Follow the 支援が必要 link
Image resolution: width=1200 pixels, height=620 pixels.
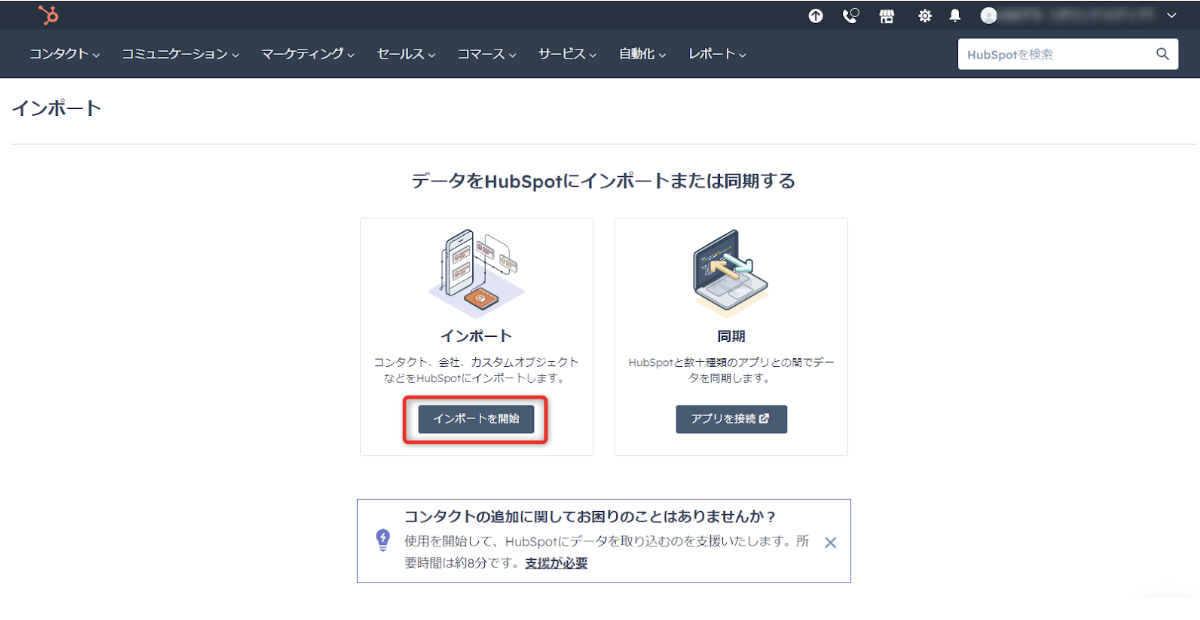point(556,563)
